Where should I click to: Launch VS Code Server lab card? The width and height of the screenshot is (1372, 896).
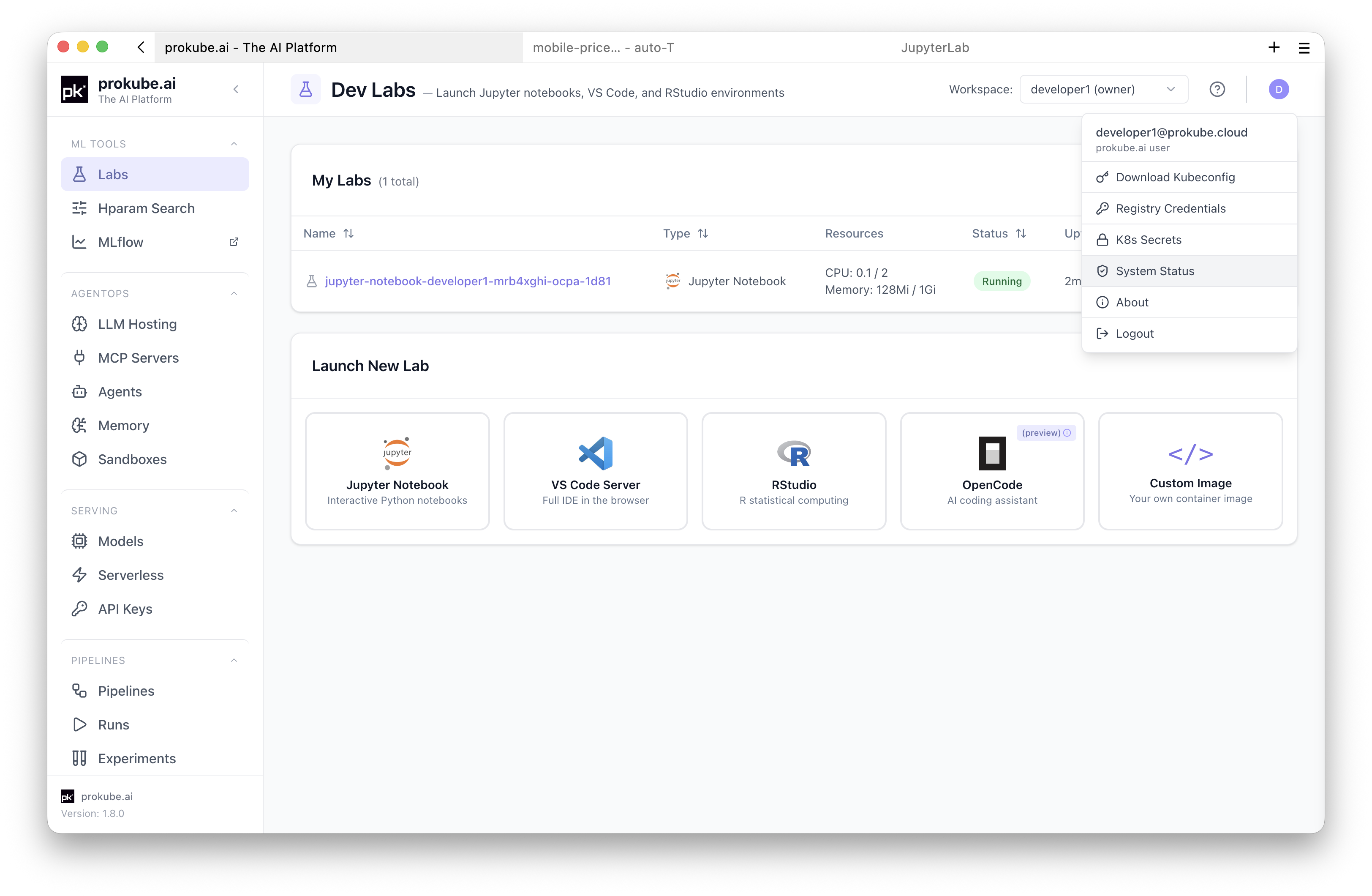tap(596, 471)
